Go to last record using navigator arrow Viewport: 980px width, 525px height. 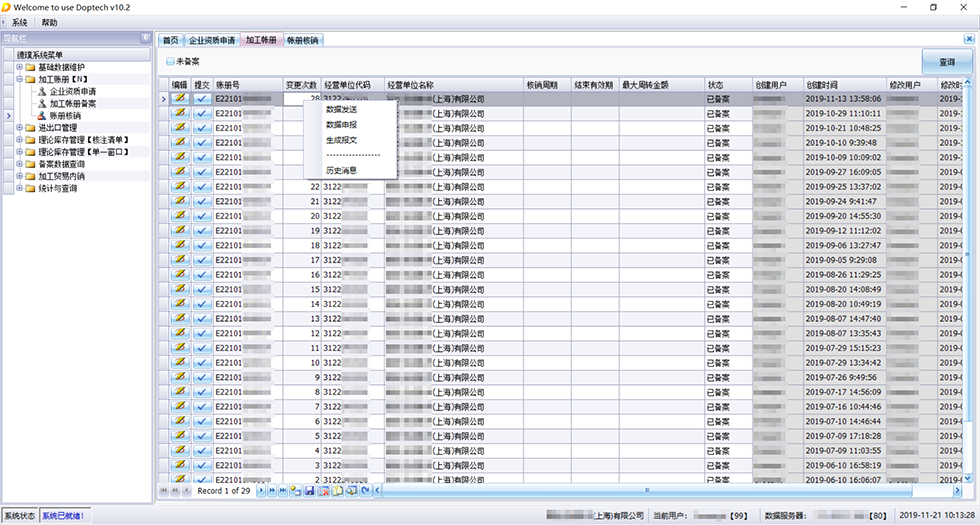[281, 491]
